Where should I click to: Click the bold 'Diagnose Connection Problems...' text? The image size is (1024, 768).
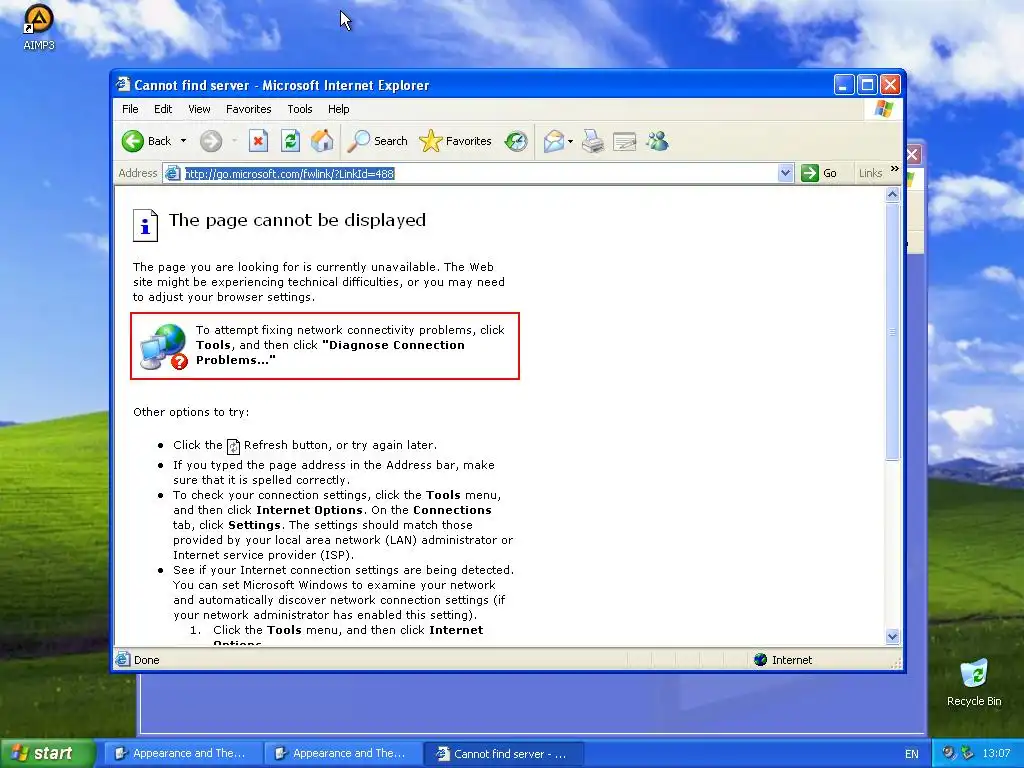click(330, 353)
